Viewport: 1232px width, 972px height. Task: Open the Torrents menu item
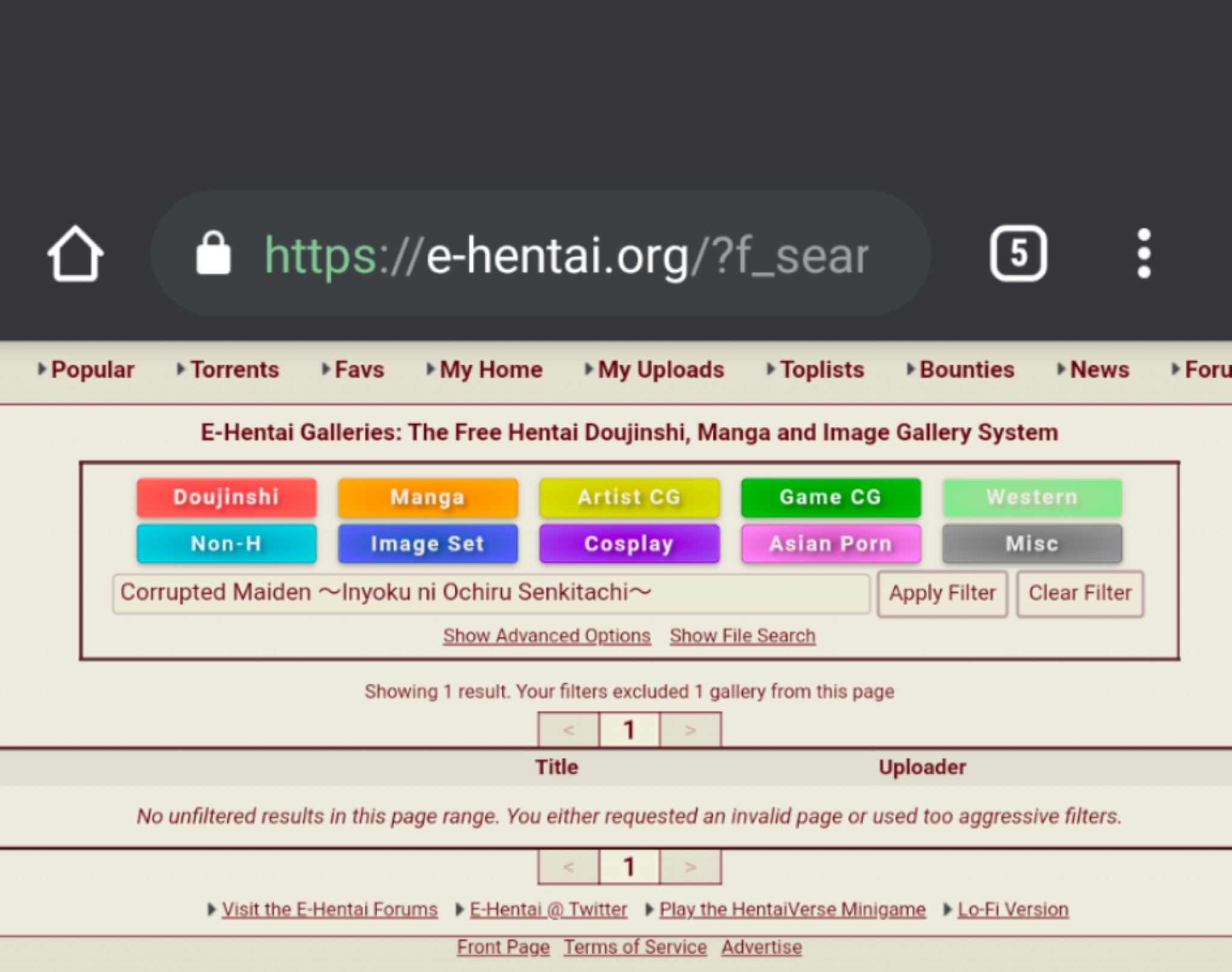click(235, 369)
